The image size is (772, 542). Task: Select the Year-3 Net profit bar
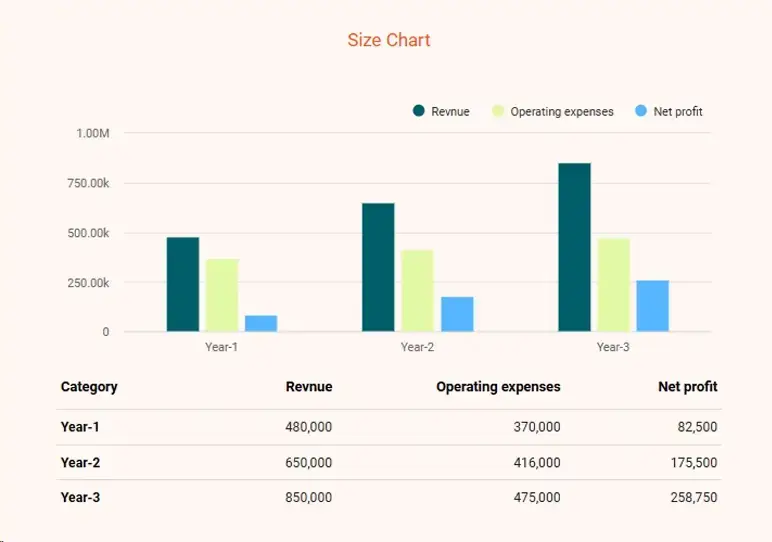[653, 306]
